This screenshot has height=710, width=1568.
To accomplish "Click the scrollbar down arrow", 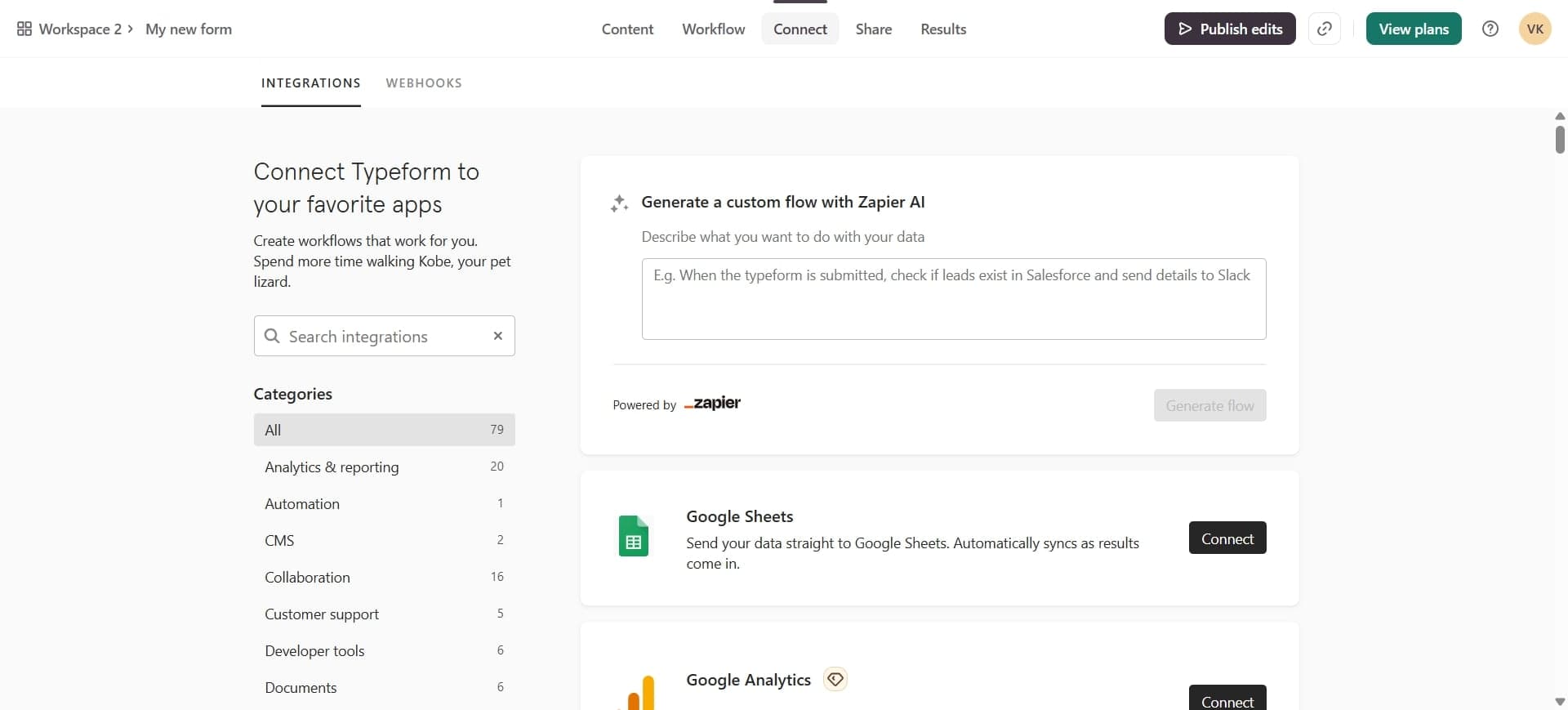I will coord(1559,701).
